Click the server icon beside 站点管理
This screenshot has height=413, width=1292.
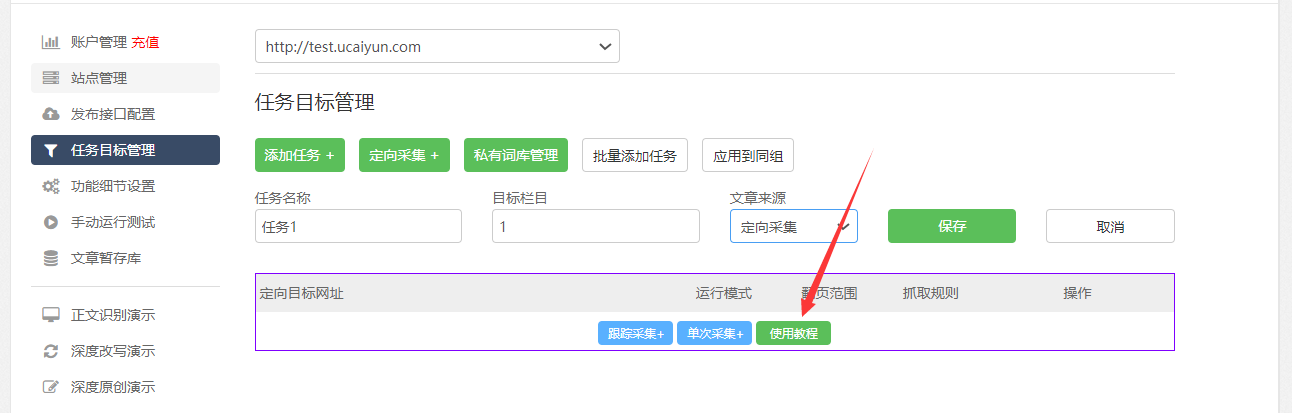coord(50,78)
